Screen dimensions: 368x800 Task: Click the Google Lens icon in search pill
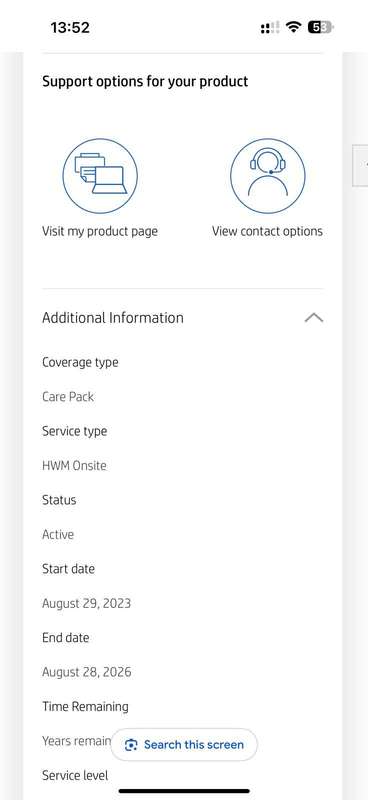[x=131, y=745]
